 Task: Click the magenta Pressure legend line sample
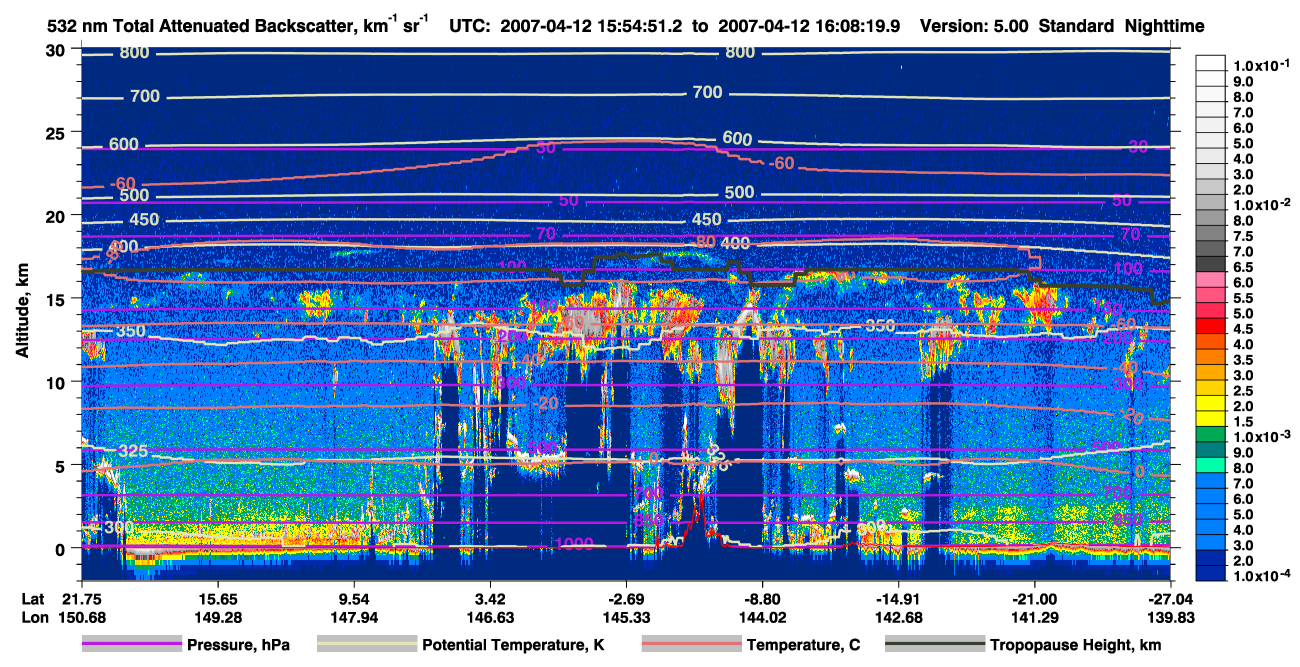[132, 645]
